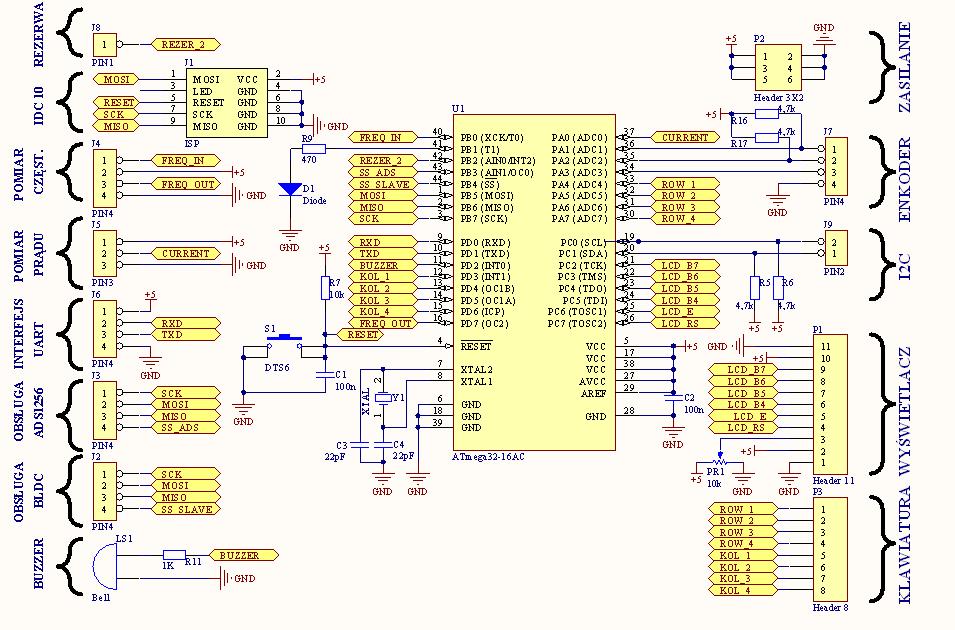The height and width of the screenshot is (630, 955).
Task: Select capacitor C2 100n symbol
Action: coord(674,398)
